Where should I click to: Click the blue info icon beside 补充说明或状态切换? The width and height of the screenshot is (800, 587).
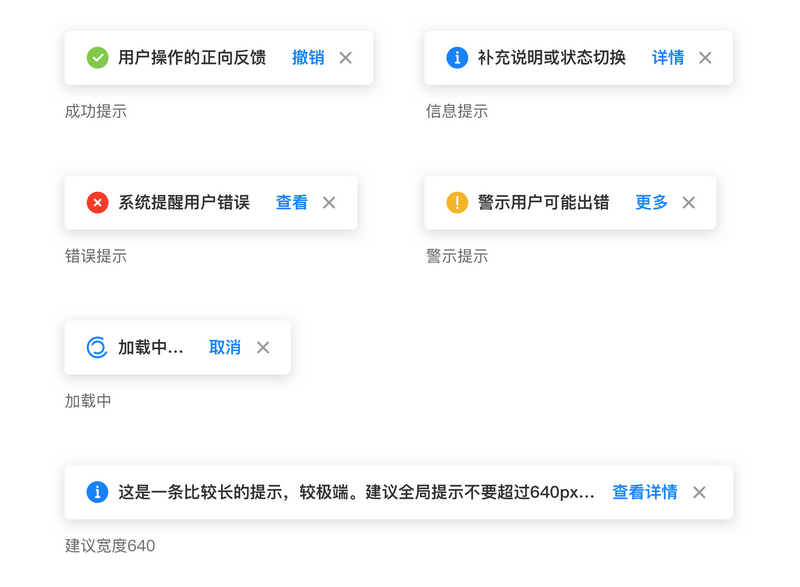tap(457, 58)
